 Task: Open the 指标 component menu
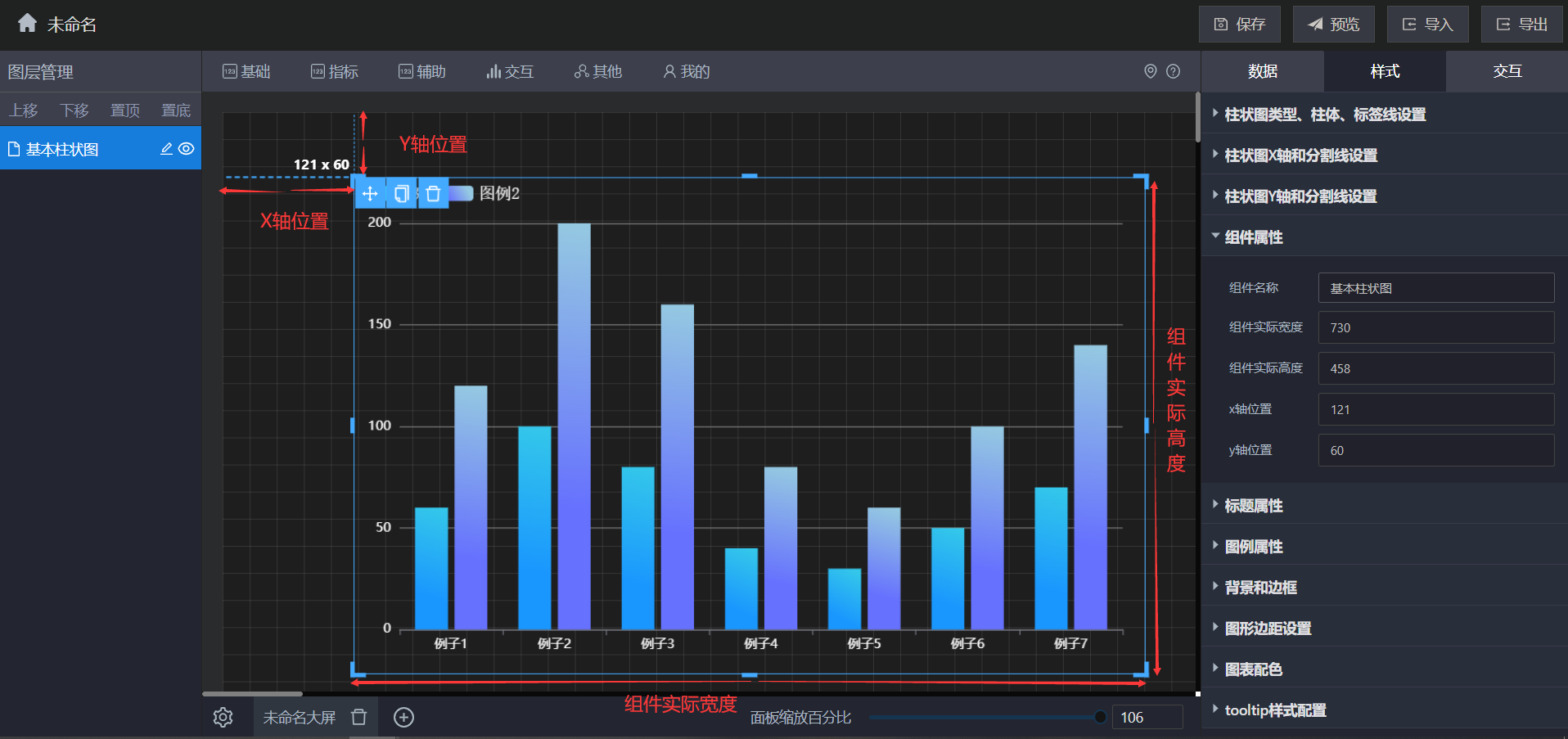point(335,72)
